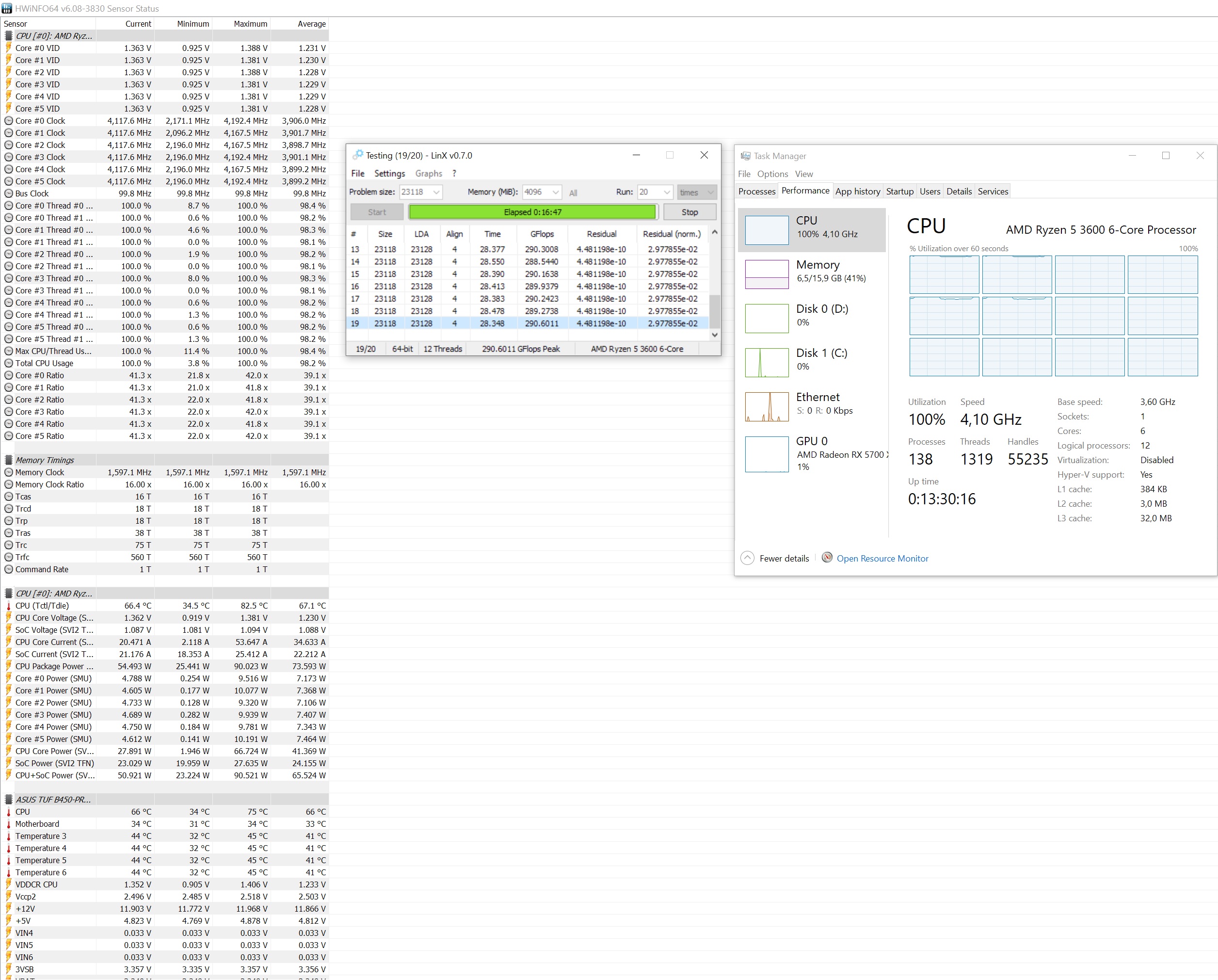Click the ASUS TUF B450 section icon

pyautogui.click(x=8, y=799)
